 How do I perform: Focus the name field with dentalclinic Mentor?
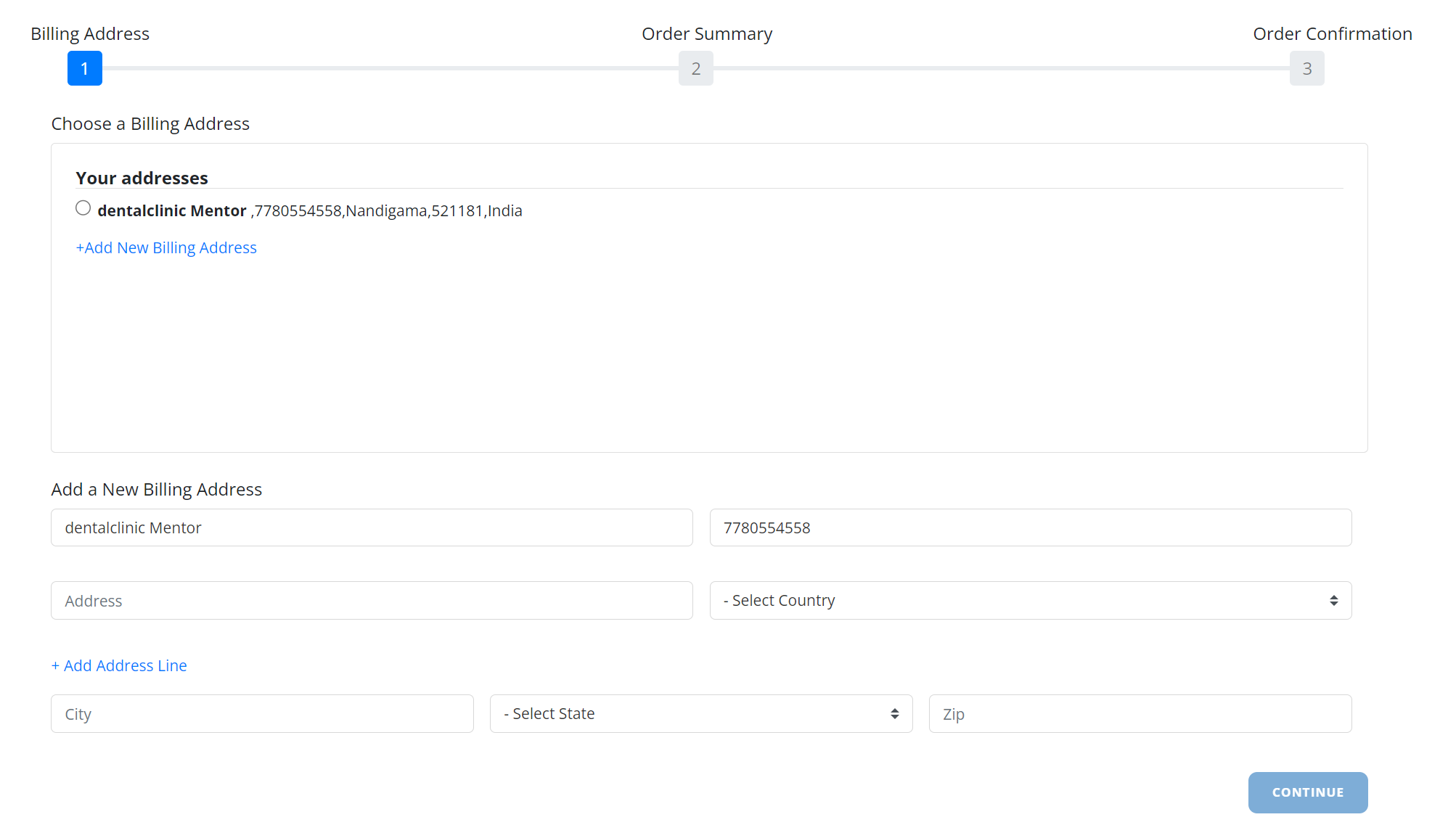(372, 528)
